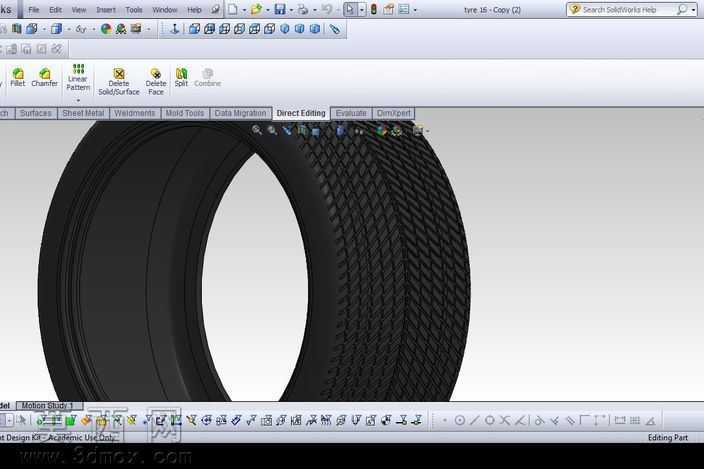Select the Direct Editing tab
The width and height of the screenshot is (704, 469).
pyautogui.click(x=301, y=113)
